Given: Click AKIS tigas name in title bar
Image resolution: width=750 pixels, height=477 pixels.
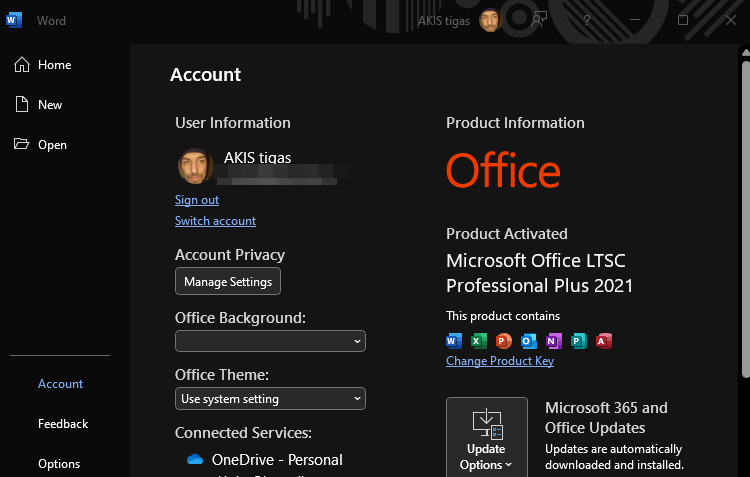Looking at the screenshot, I should tap(443, 21).
